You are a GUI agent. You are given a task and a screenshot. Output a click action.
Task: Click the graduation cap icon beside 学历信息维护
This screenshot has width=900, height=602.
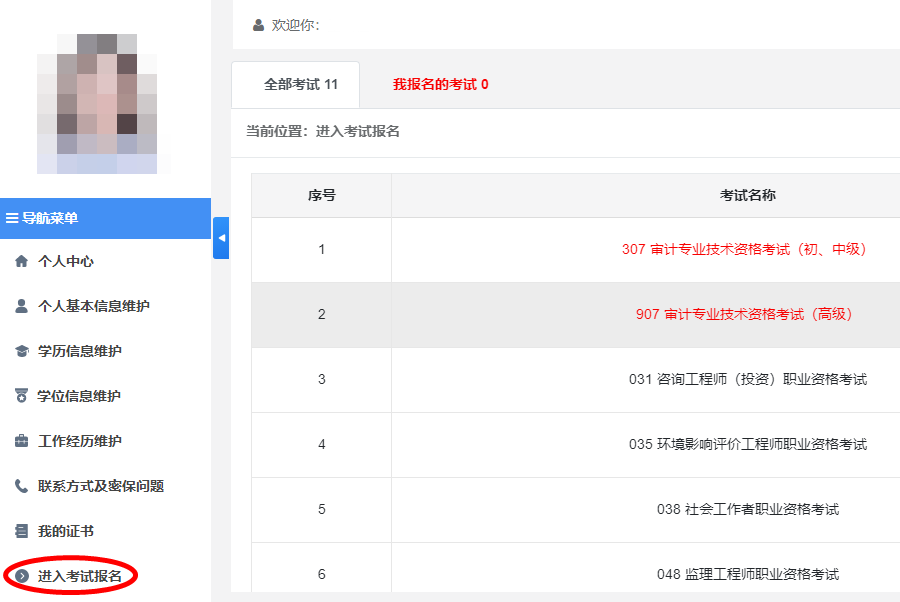click(21, 351)
